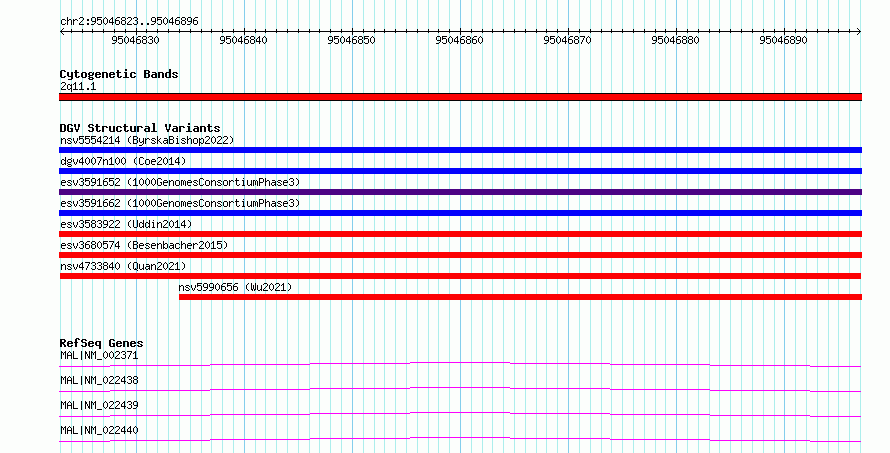
Task: Open variant nsv5554214 (ByrskaBishop2022) label
Action: (x=147, y=140)
